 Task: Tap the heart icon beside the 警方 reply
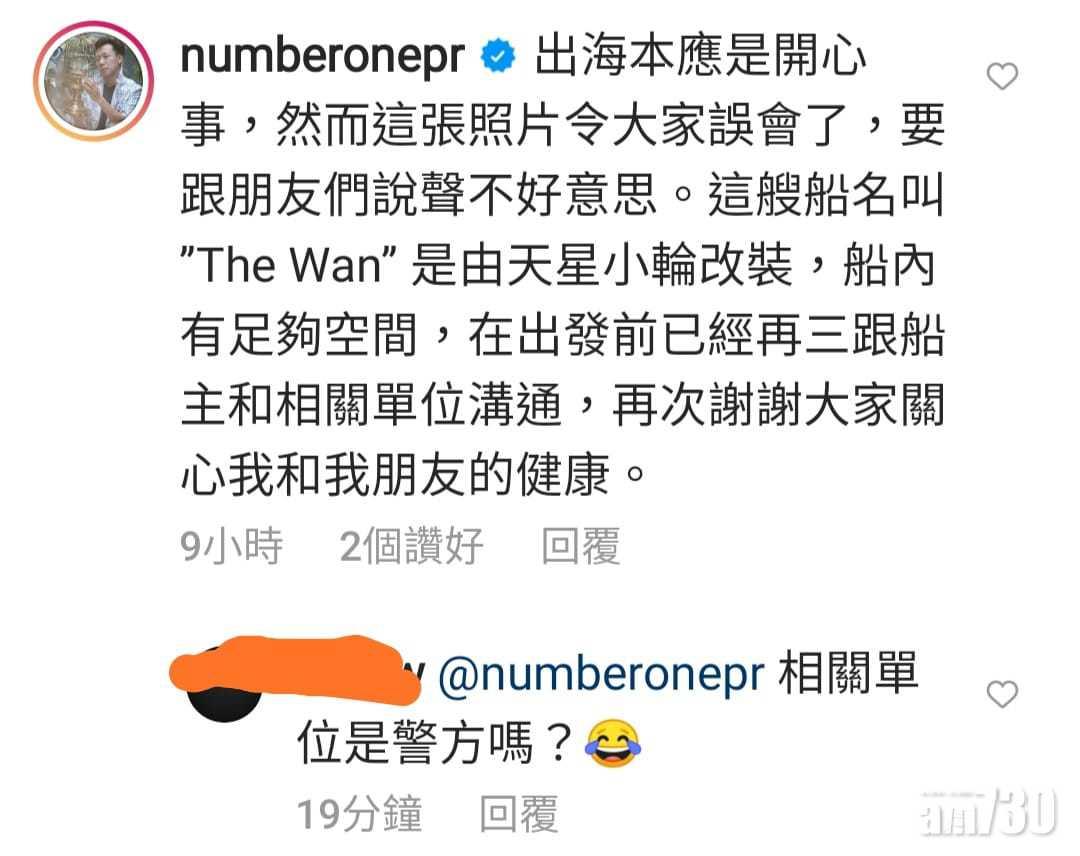tap(1002, 693)
